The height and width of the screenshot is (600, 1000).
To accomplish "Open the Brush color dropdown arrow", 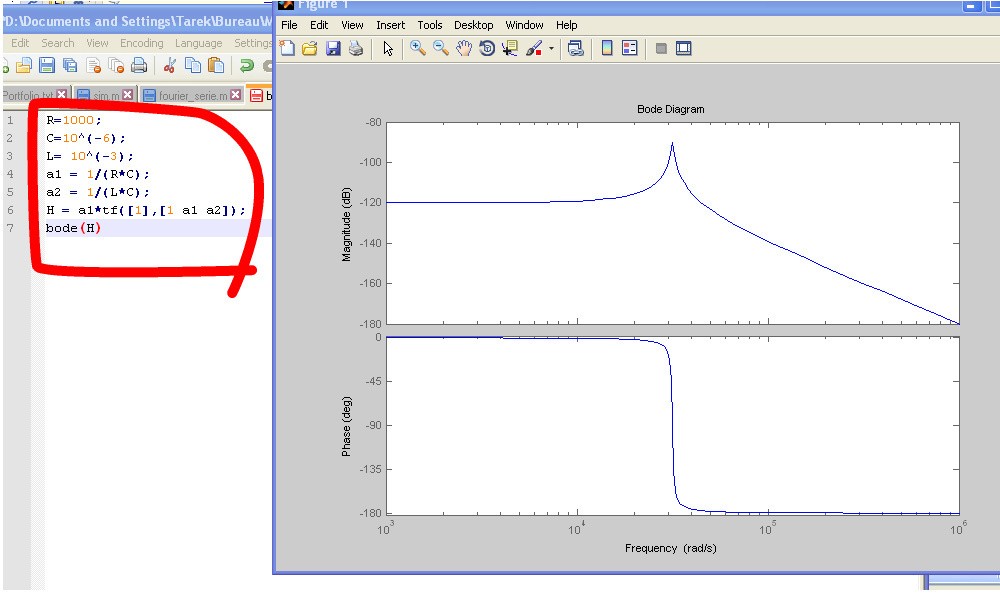I will click(x=551, y=48).
